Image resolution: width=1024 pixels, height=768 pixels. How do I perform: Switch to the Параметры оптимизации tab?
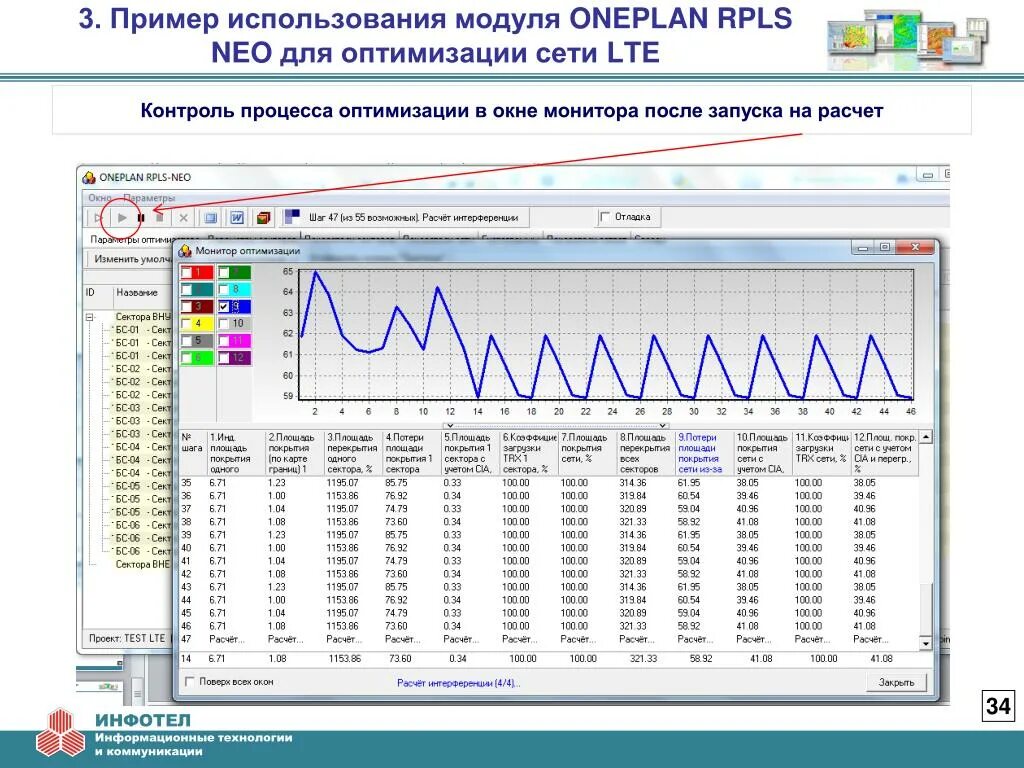tap(130, 240)
